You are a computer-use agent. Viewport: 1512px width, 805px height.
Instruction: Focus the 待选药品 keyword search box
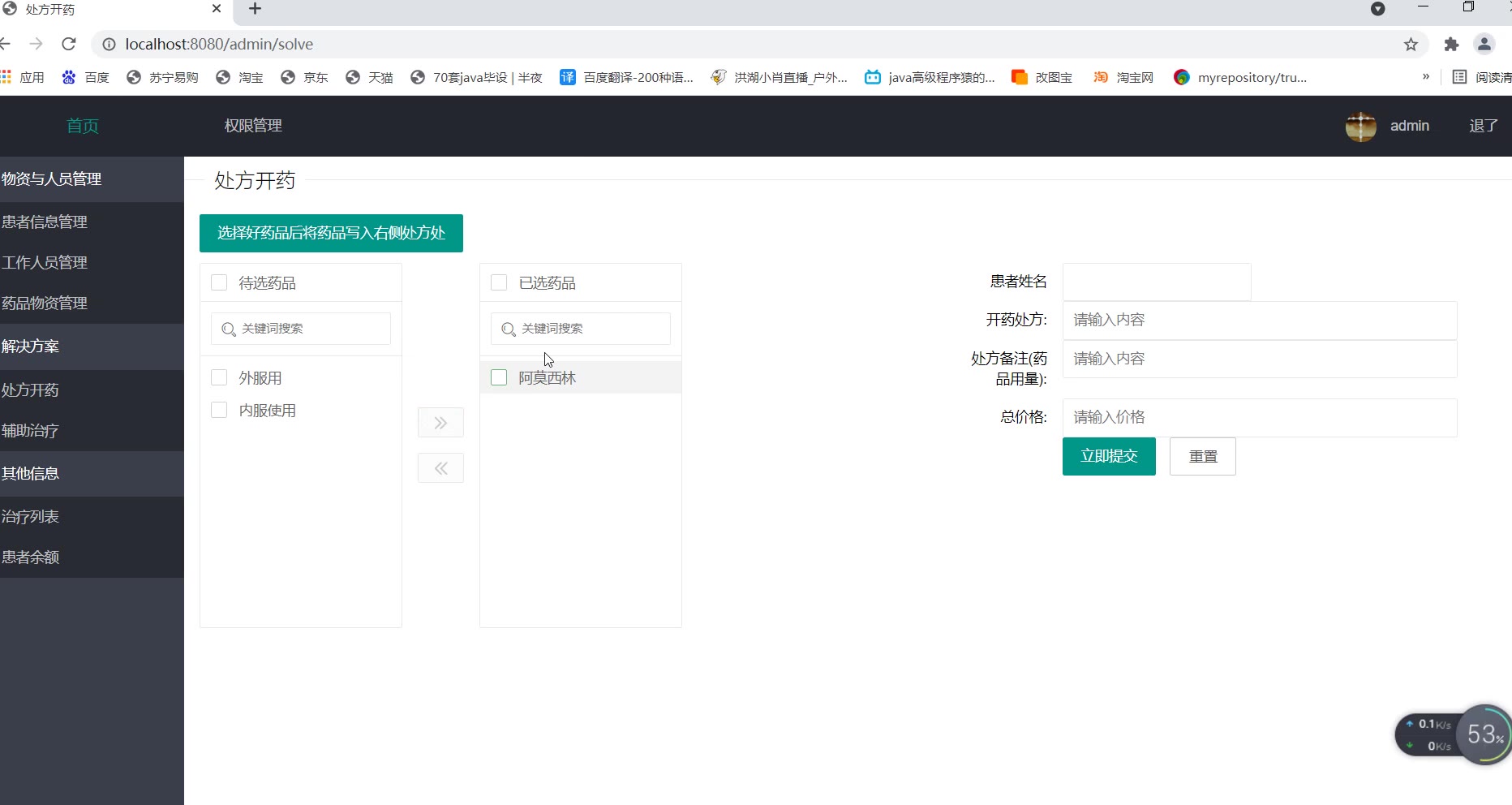[301, 329]
